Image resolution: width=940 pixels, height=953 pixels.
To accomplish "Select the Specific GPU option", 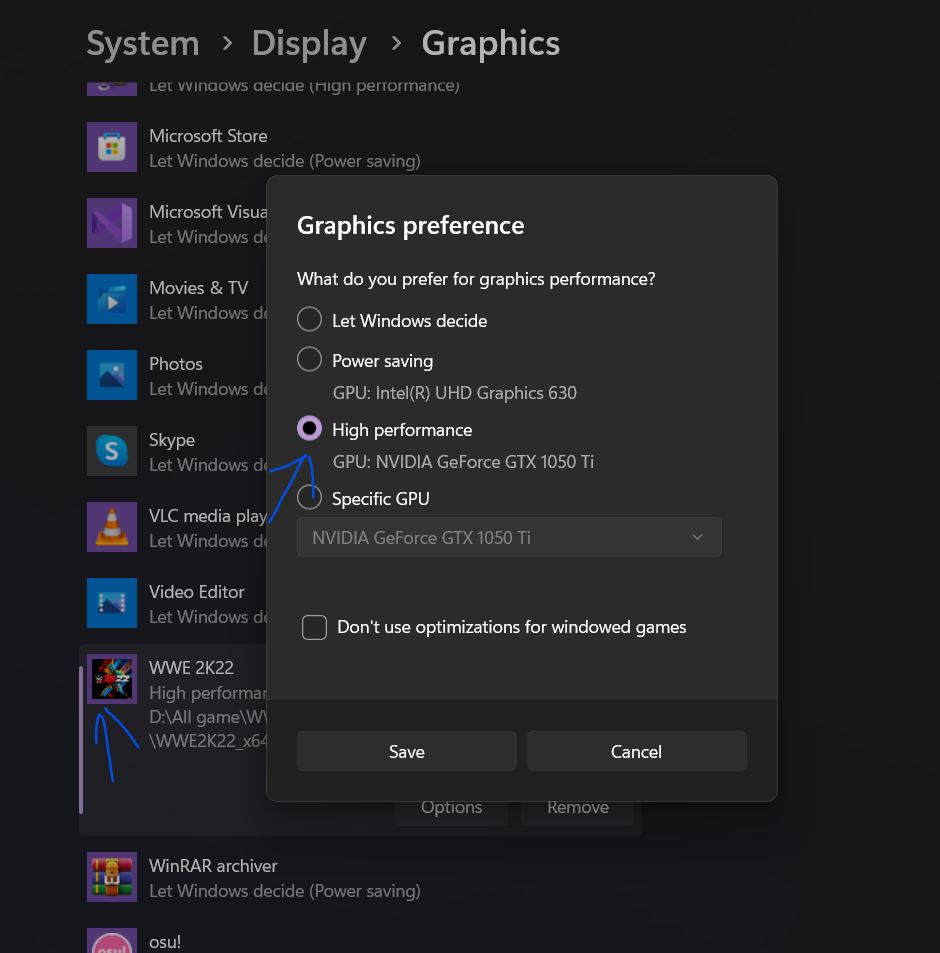I will point(309,497).
